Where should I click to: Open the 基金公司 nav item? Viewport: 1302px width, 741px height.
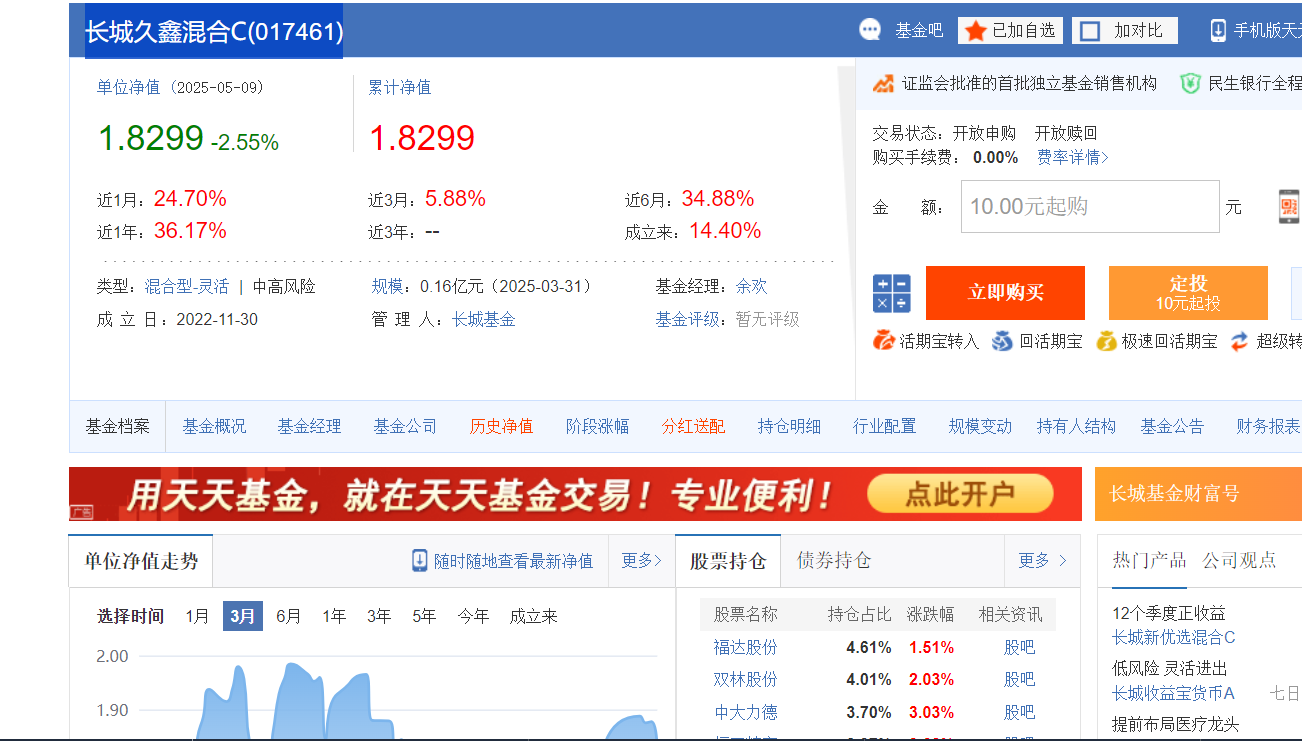[x=405, y=426]
